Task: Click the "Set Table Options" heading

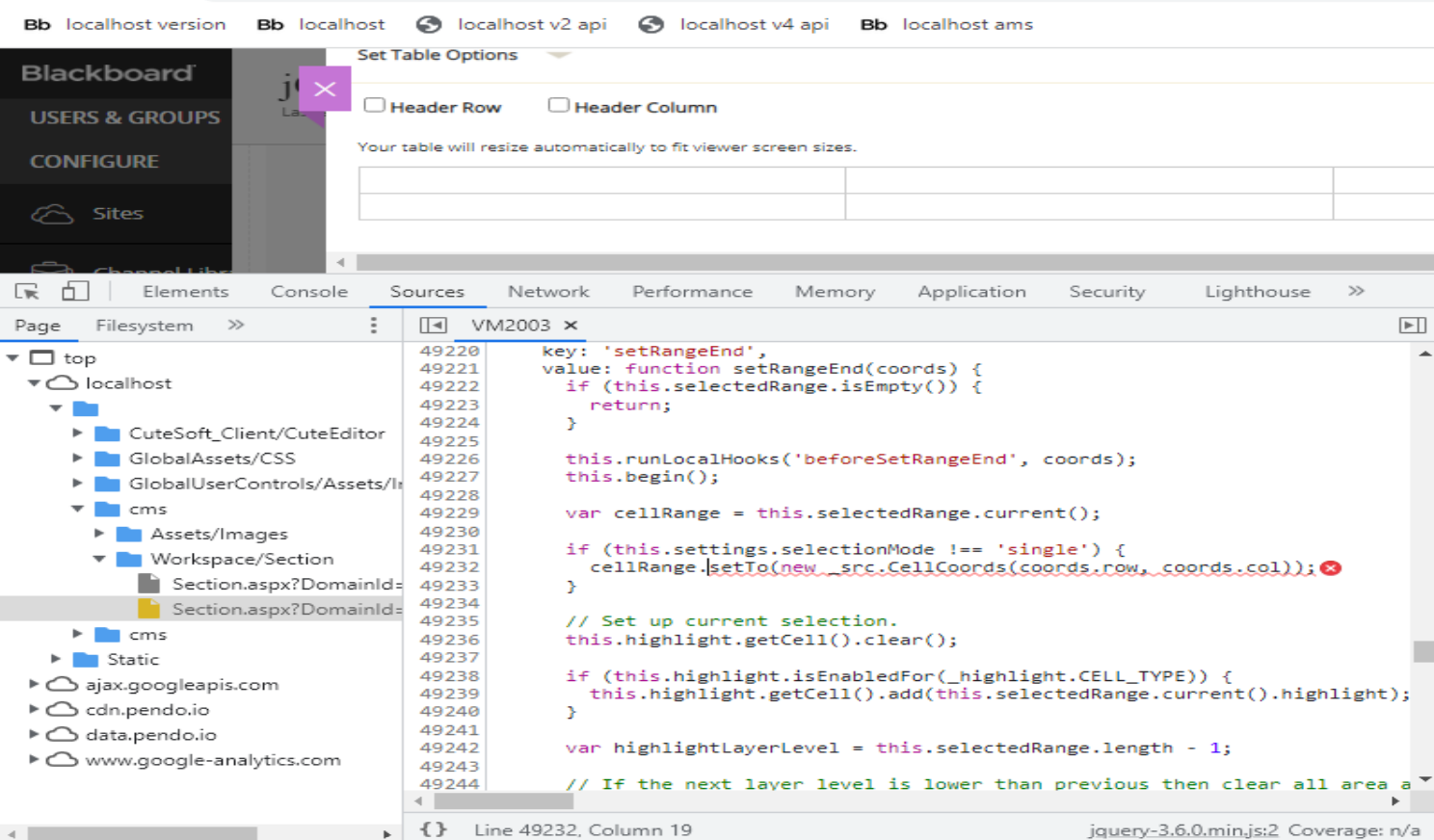Action: [x=438, y=55]
